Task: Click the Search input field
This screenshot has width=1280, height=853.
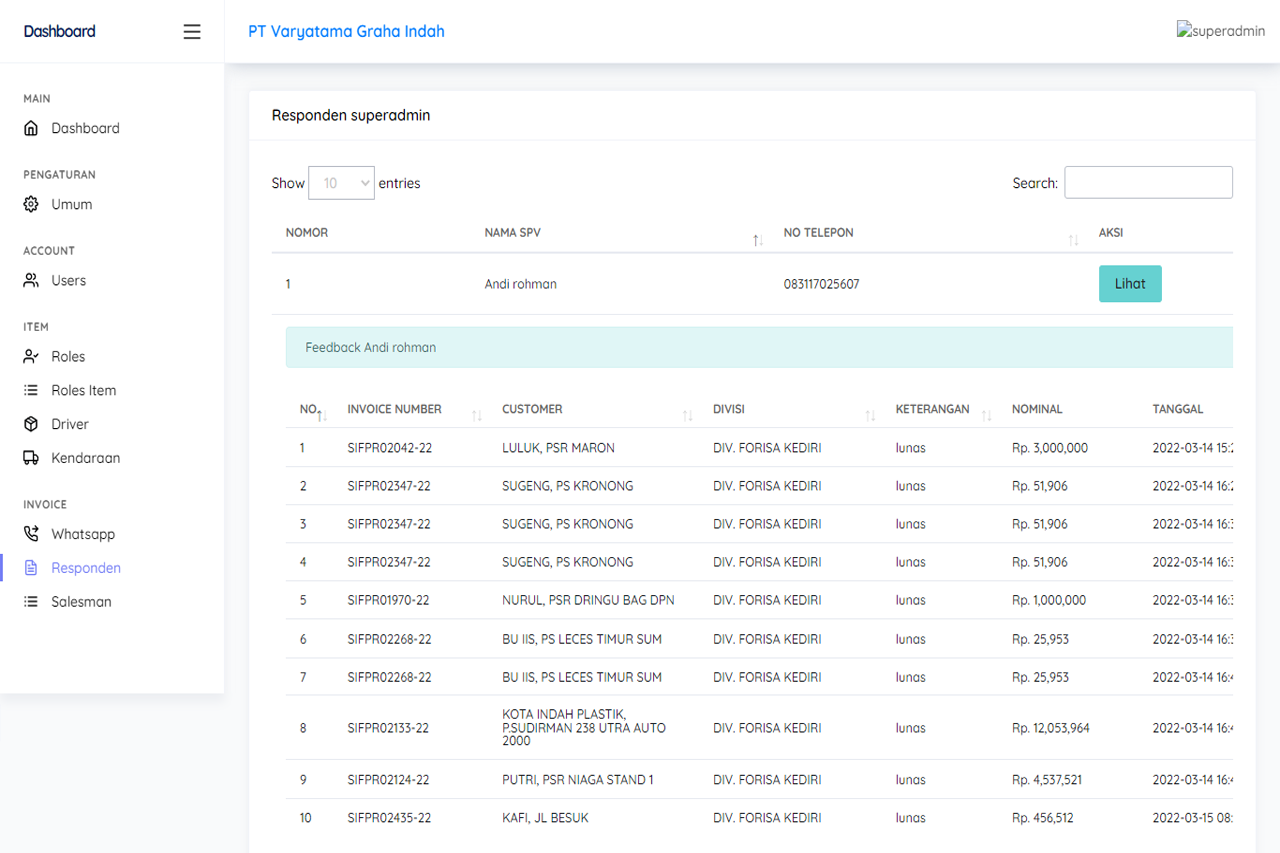Action: tap(1148, 183)
